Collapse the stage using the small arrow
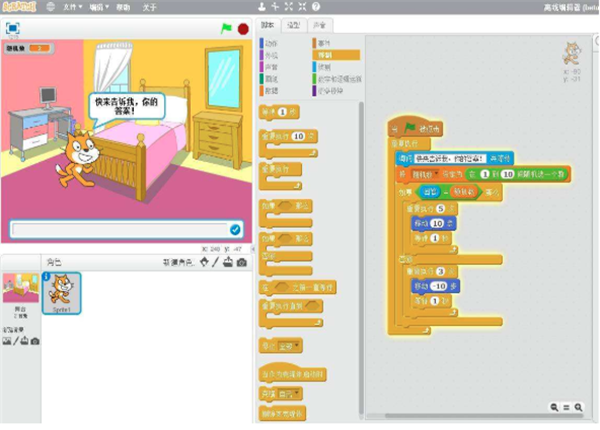Viewport: 600px width, 430px height. coord(253,249)
